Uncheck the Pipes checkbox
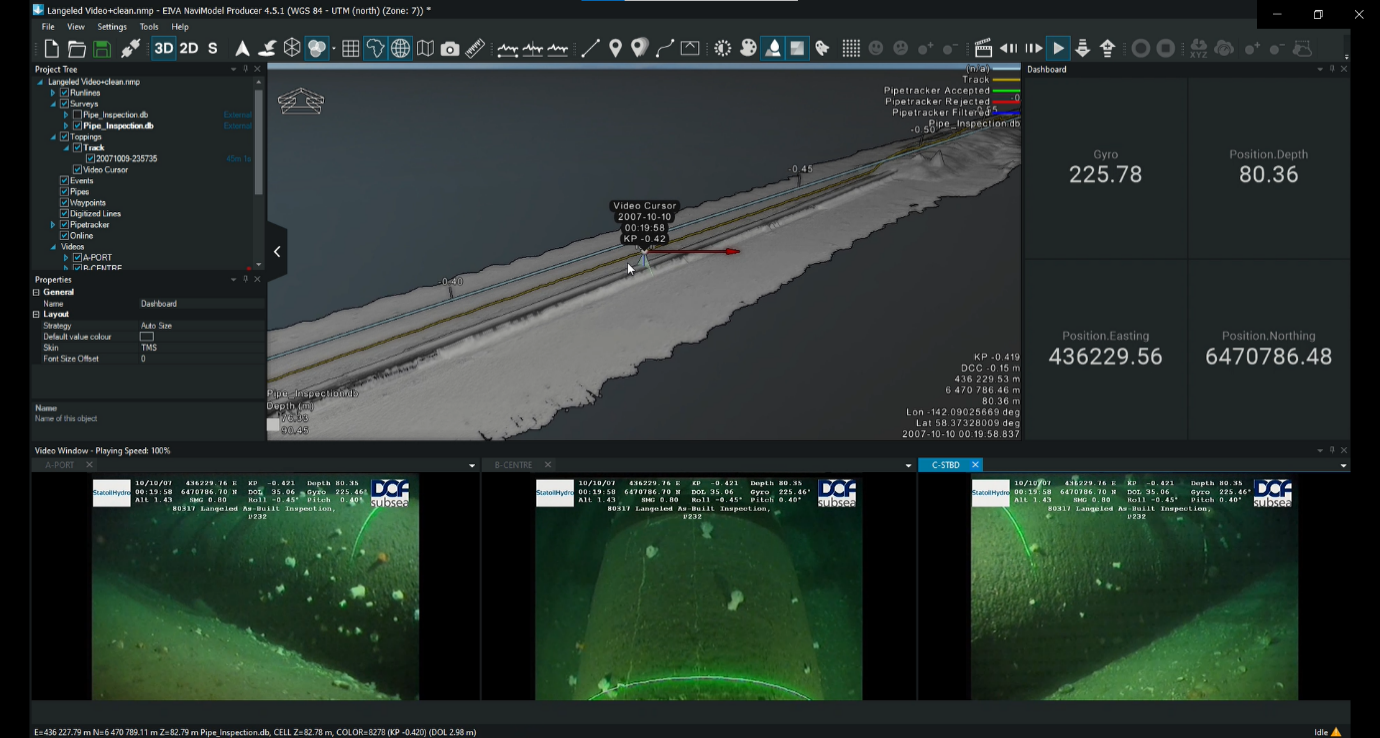The height and width of the screenshot is (738, 1380). (65, 192)
